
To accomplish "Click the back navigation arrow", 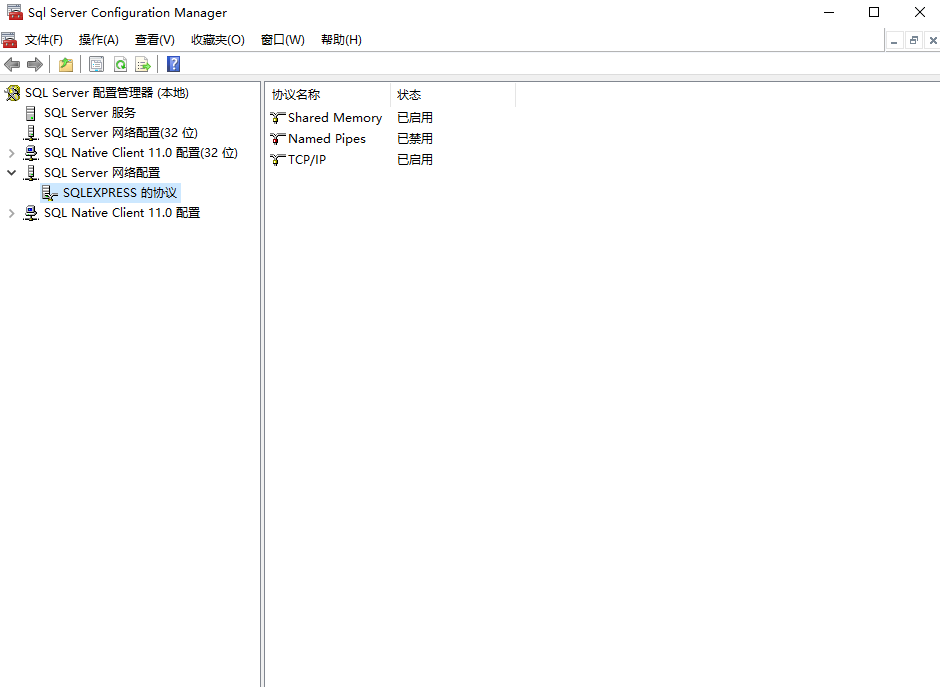I will (12, 64).
